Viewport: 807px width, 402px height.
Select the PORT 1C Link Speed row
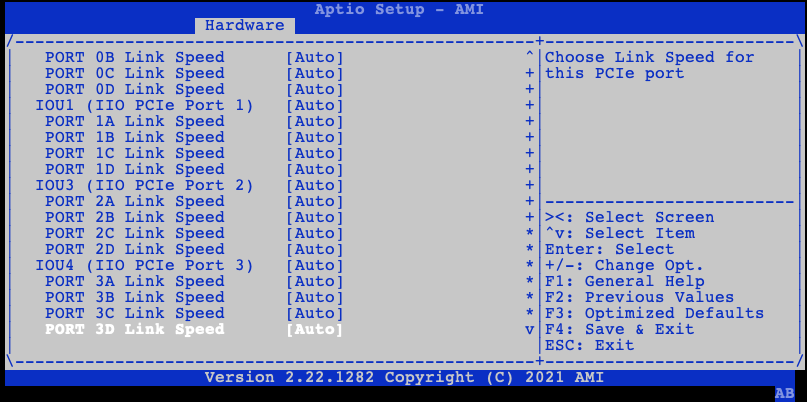click(x=194, y=153)
